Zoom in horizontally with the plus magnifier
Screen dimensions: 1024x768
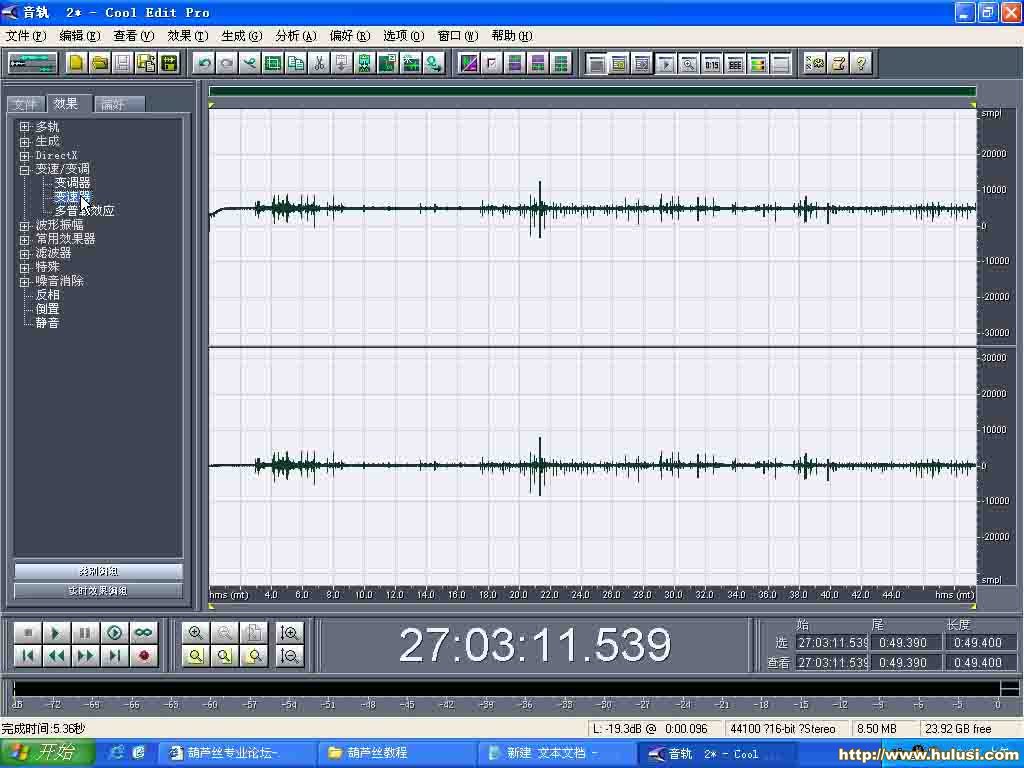(195, 632)
